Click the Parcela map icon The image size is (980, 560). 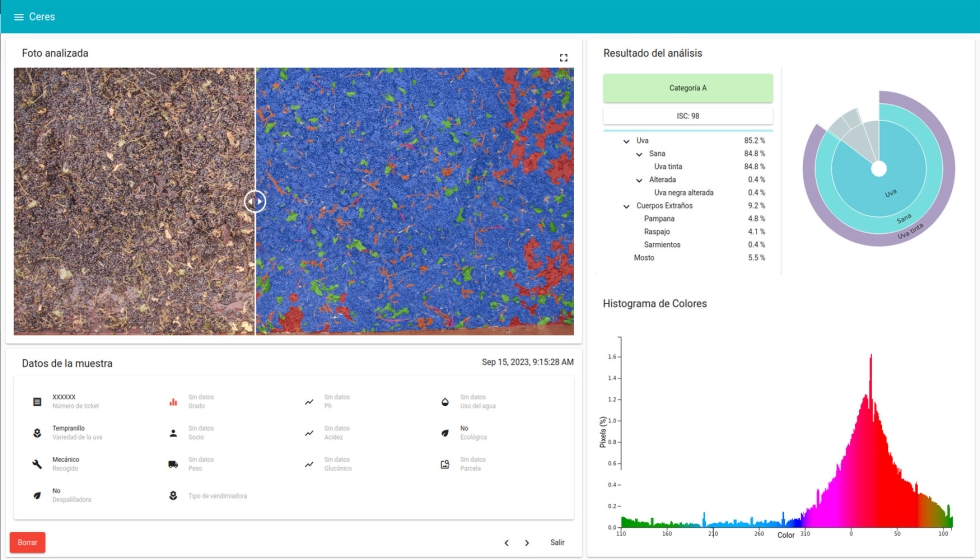[x=445, y=464]
